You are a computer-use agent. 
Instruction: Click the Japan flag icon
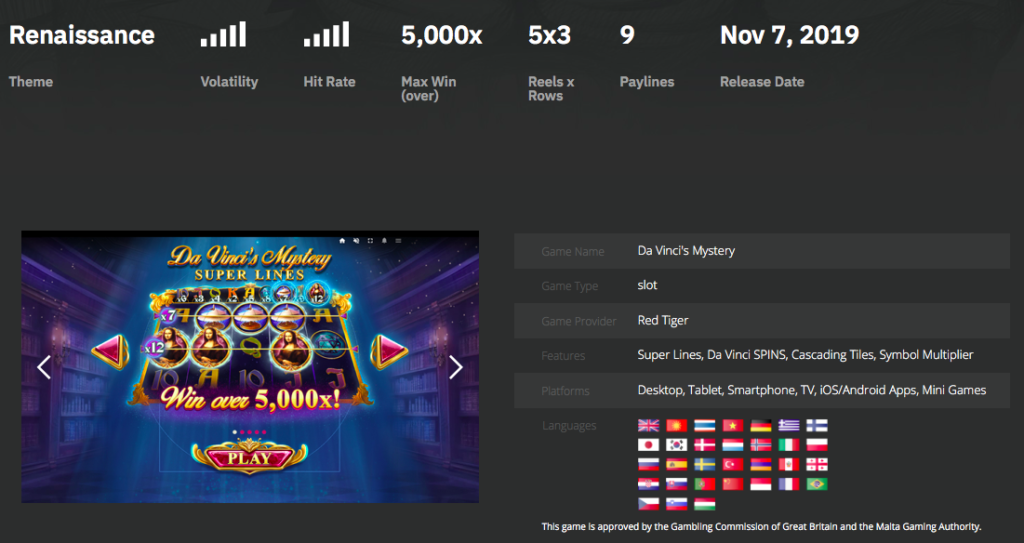pos(648,445)
